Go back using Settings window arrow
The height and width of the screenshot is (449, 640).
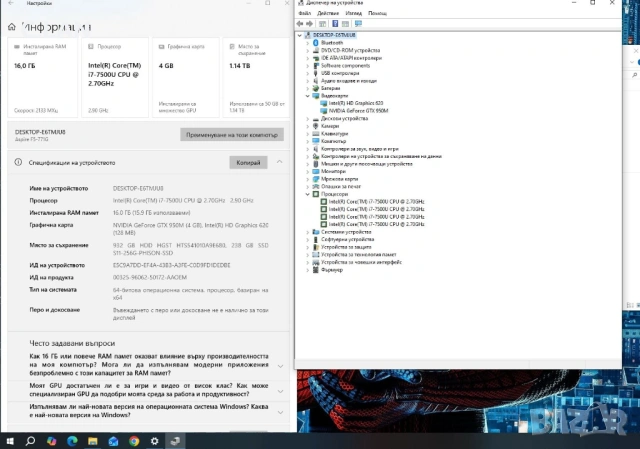coord(11,3)
